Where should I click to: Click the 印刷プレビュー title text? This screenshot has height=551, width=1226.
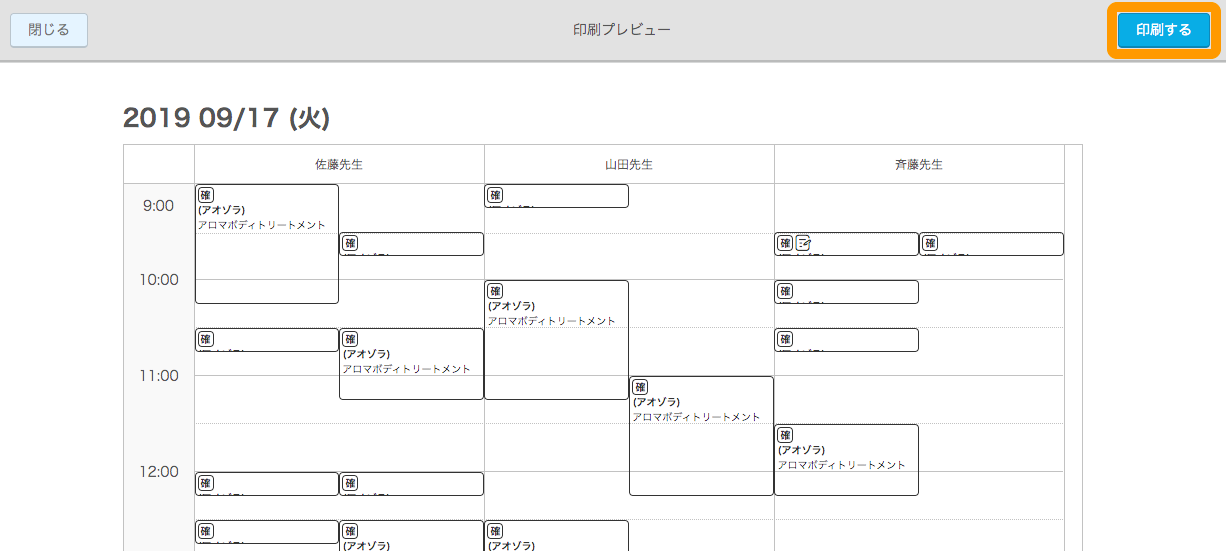[622, 30]
